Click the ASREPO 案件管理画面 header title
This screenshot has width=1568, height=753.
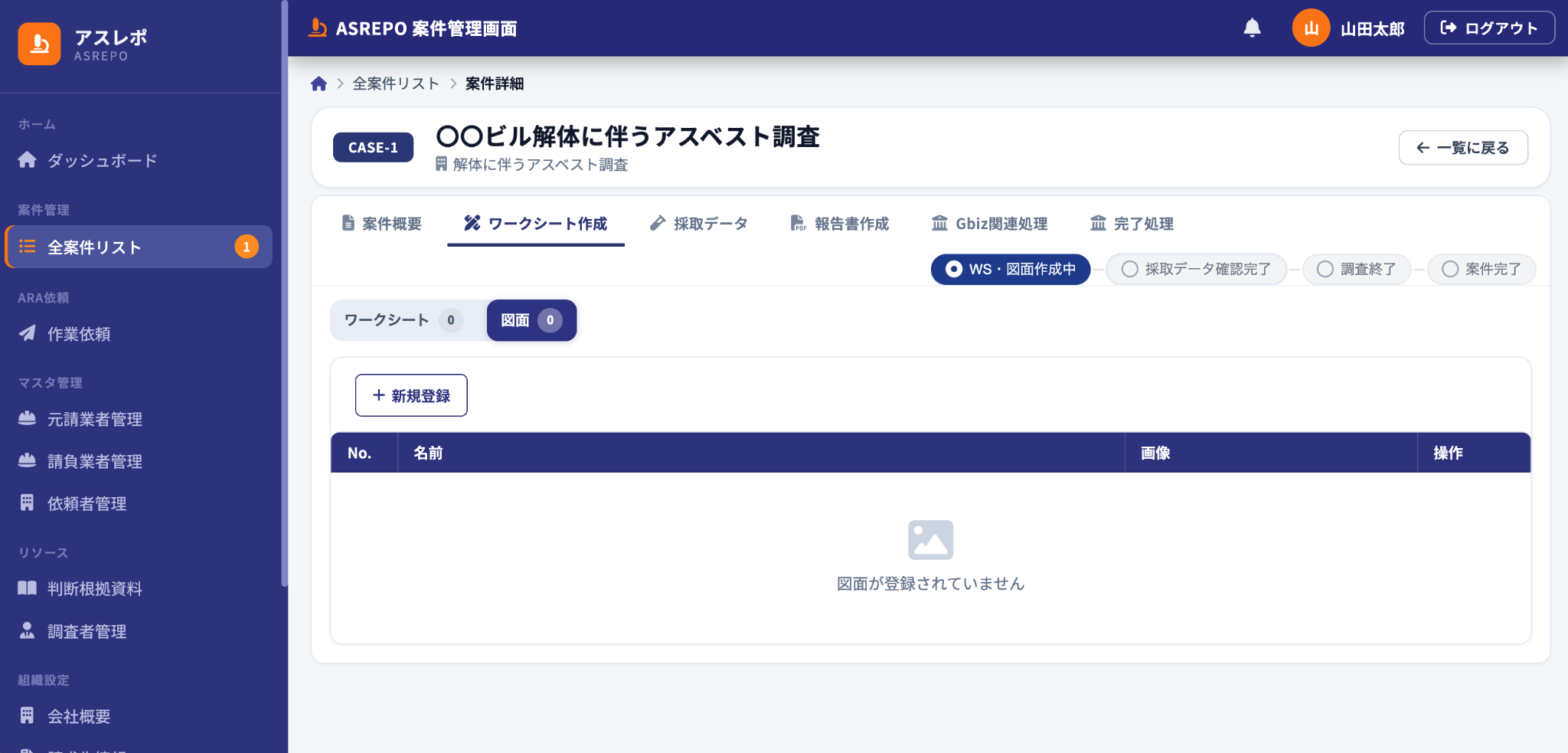[x=426, y=28]
